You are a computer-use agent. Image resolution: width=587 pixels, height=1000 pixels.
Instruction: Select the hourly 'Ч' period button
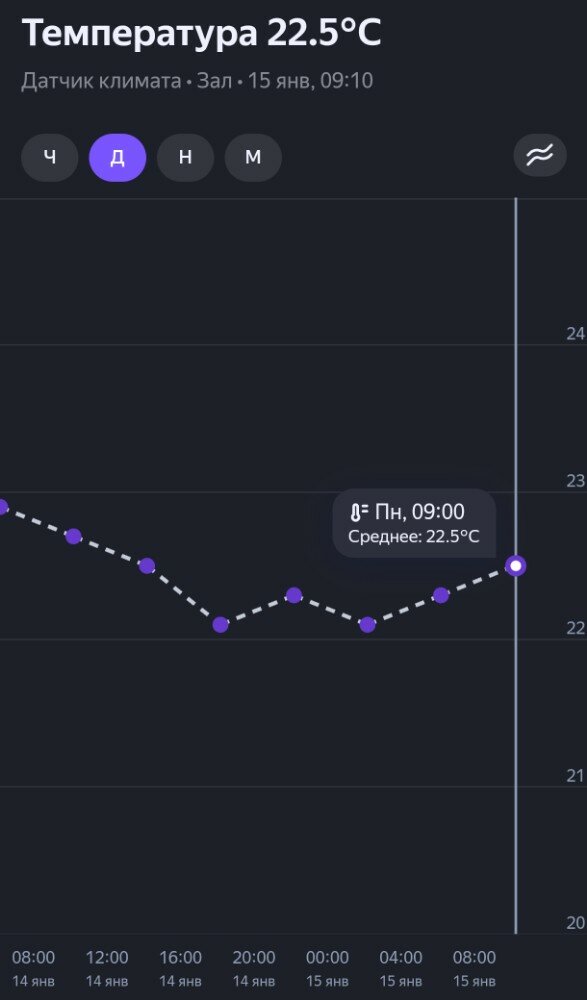click(x=50, y=157)
